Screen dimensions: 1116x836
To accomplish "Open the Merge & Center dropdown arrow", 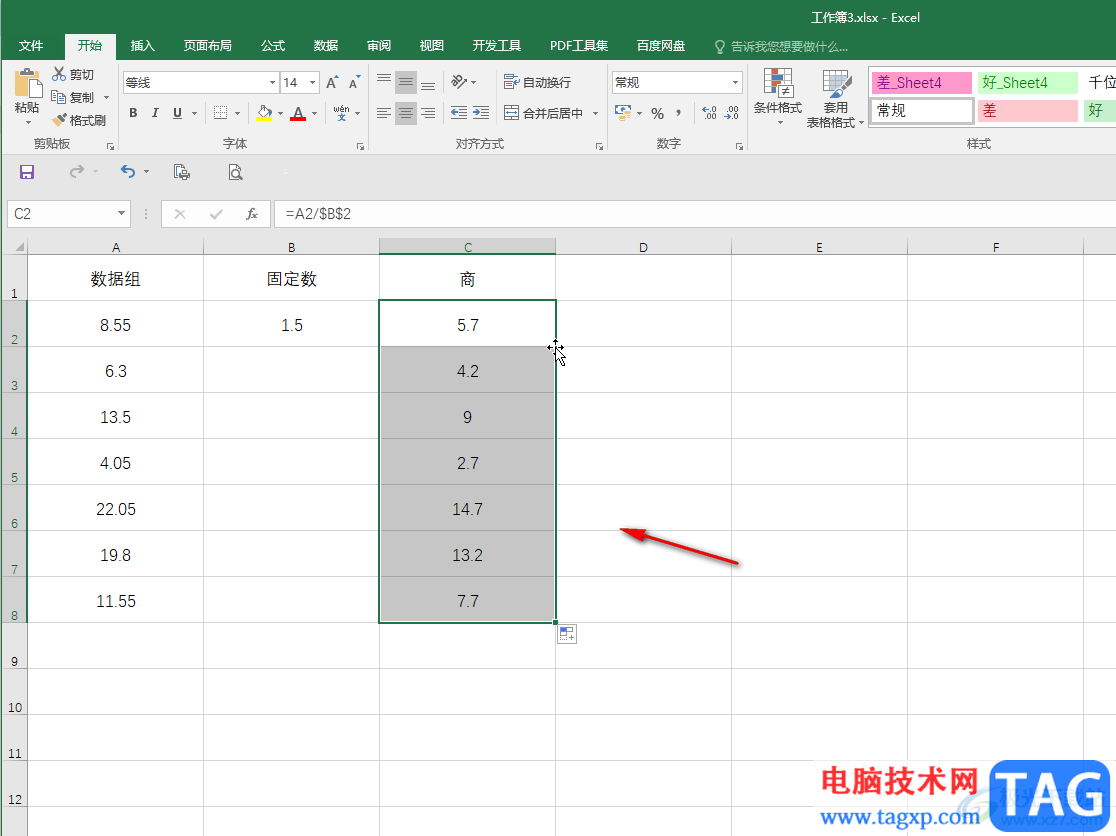I will tap(595, 113).
